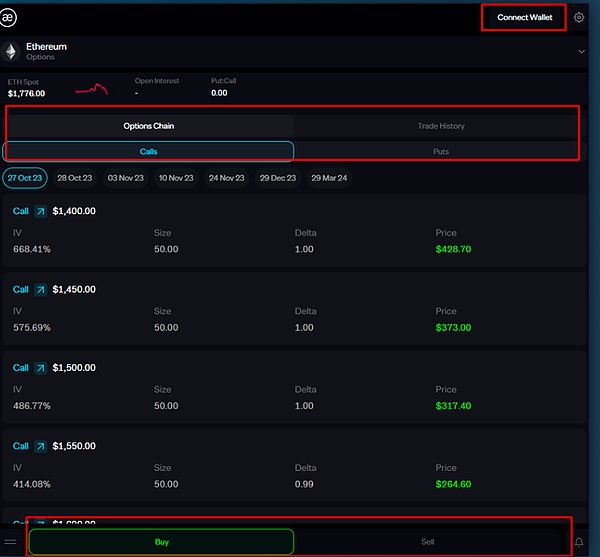The width and height of the screenshot is (600, 557).
Task: Open the Options Chain tab
Action: click(x=149, y=126)
